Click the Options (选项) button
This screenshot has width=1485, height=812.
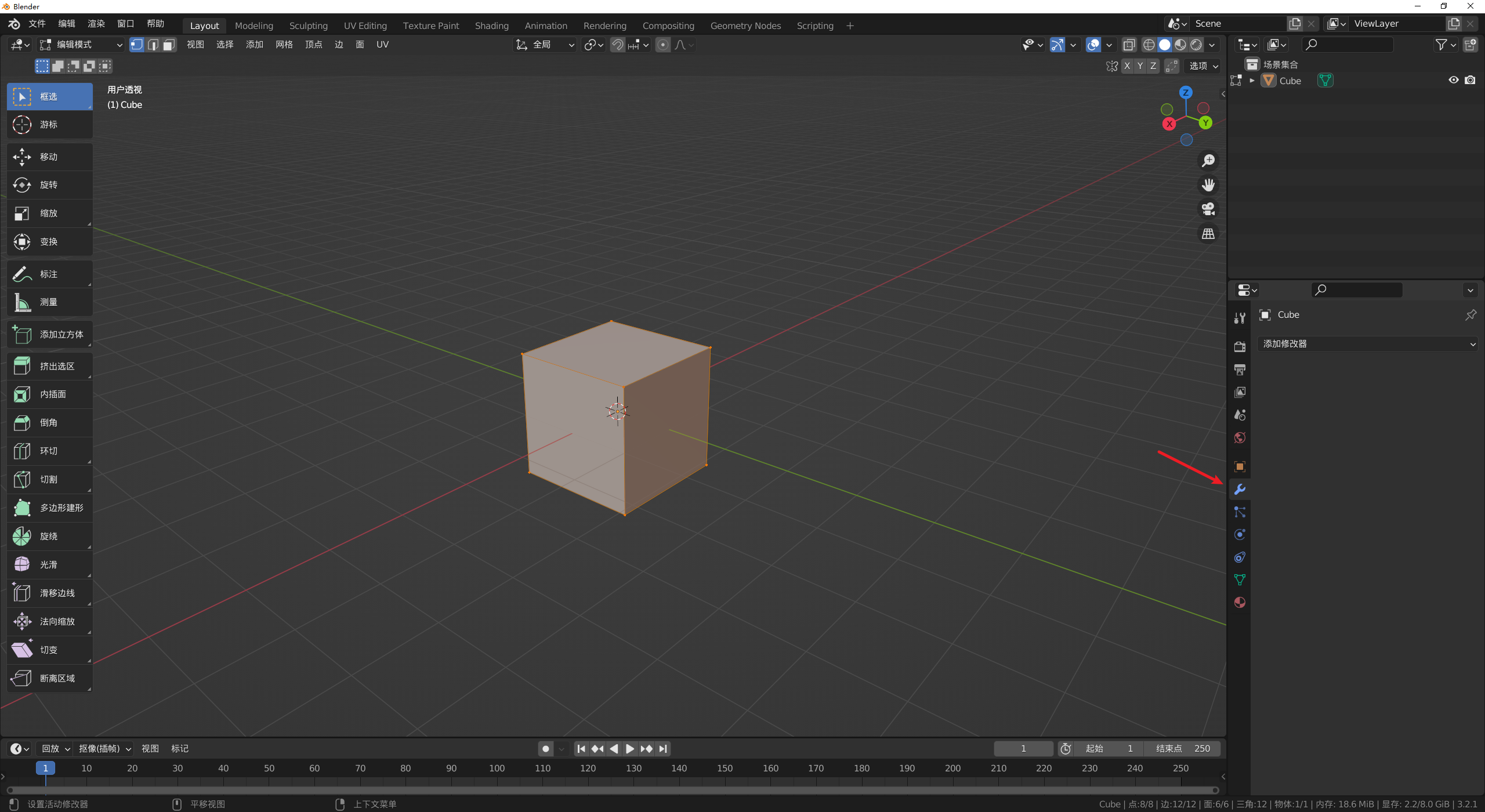(1203, 66)
